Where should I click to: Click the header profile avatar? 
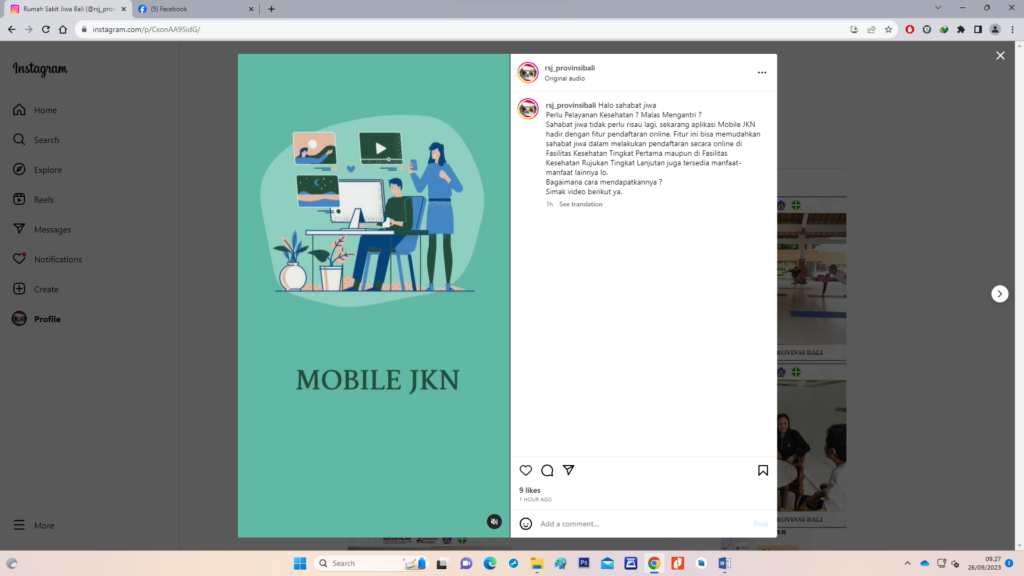tap(528, 72)
